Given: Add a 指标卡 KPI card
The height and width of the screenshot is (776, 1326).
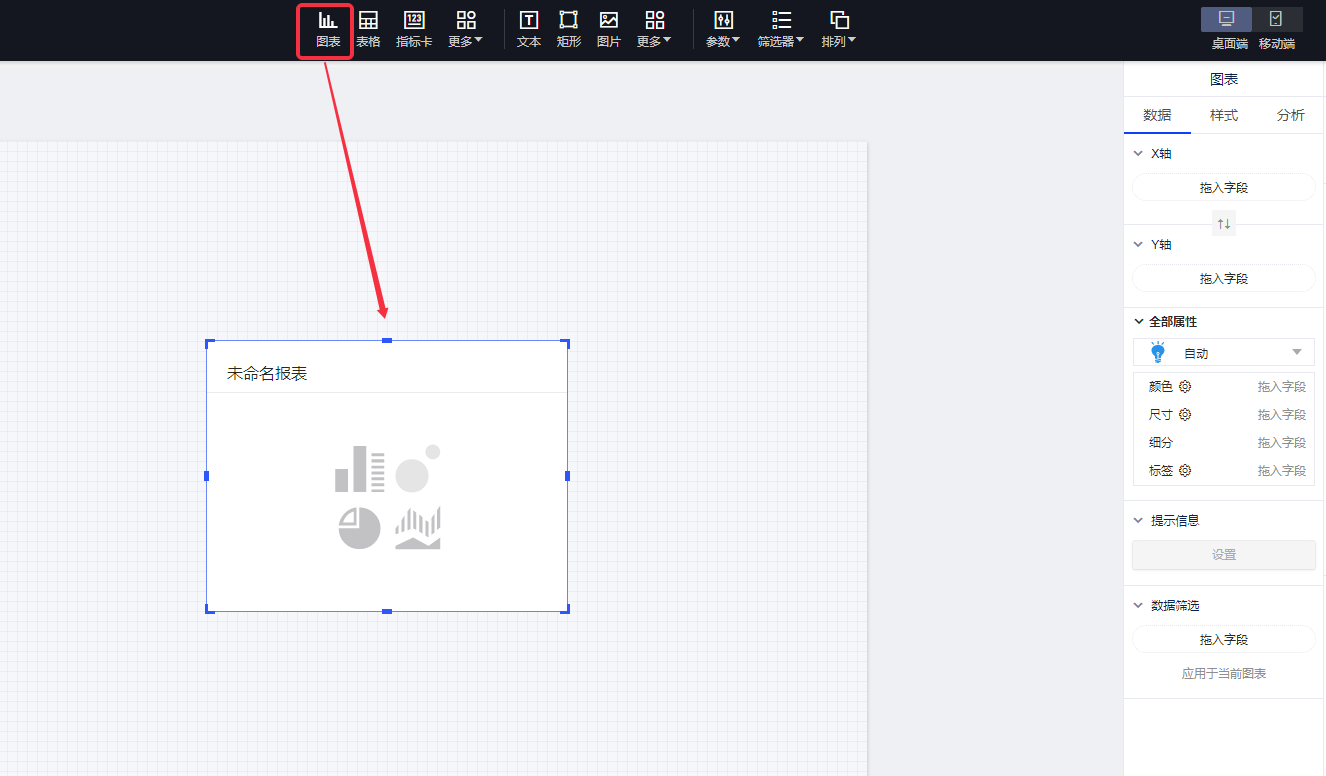Looking at the screenshot, I should 414,21.
